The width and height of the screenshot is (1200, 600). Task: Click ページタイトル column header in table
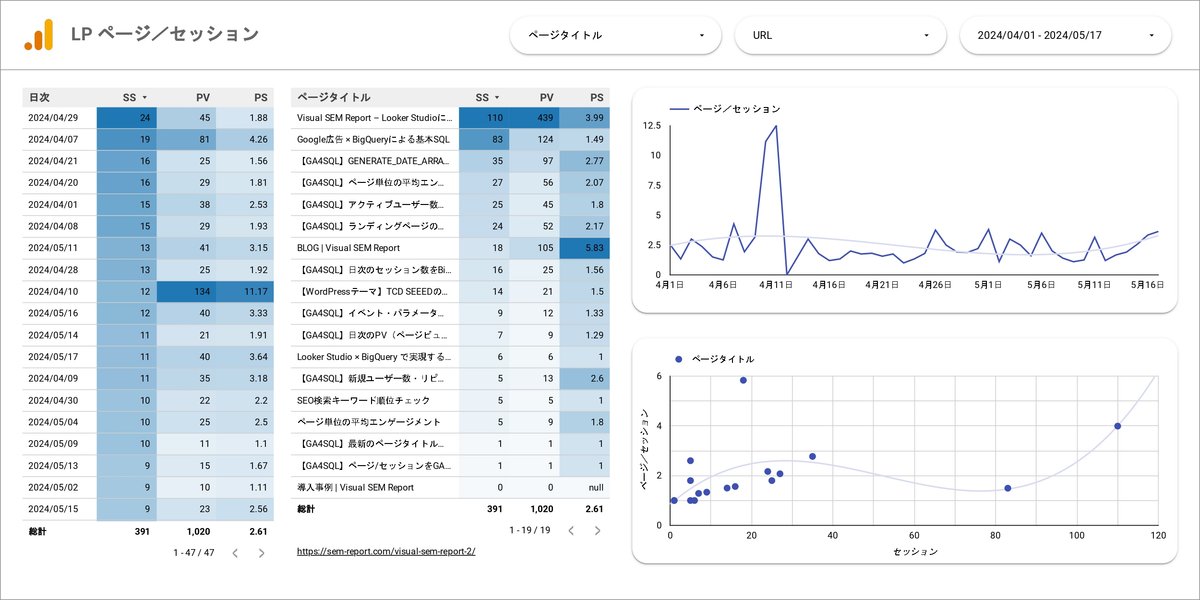[x=334, y=97]
